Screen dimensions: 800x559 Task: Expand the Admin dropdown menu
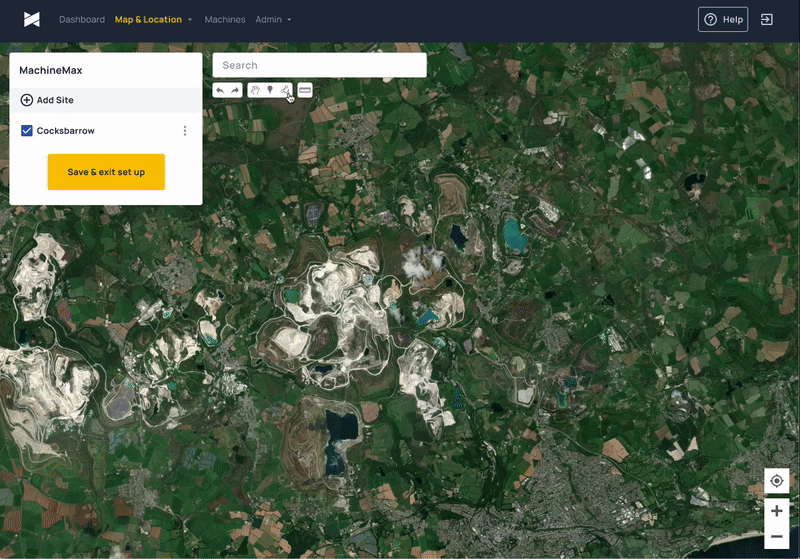coord(273,19)
